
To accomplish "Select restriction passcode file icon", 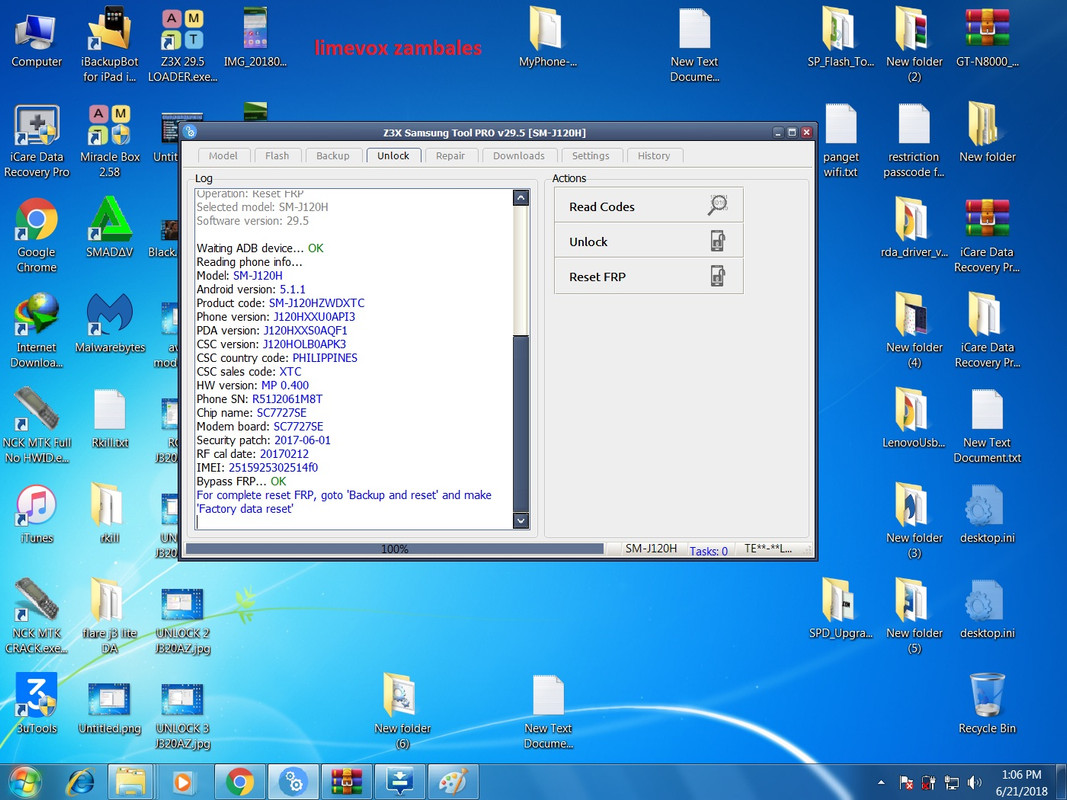I will (x=914, y=141).
